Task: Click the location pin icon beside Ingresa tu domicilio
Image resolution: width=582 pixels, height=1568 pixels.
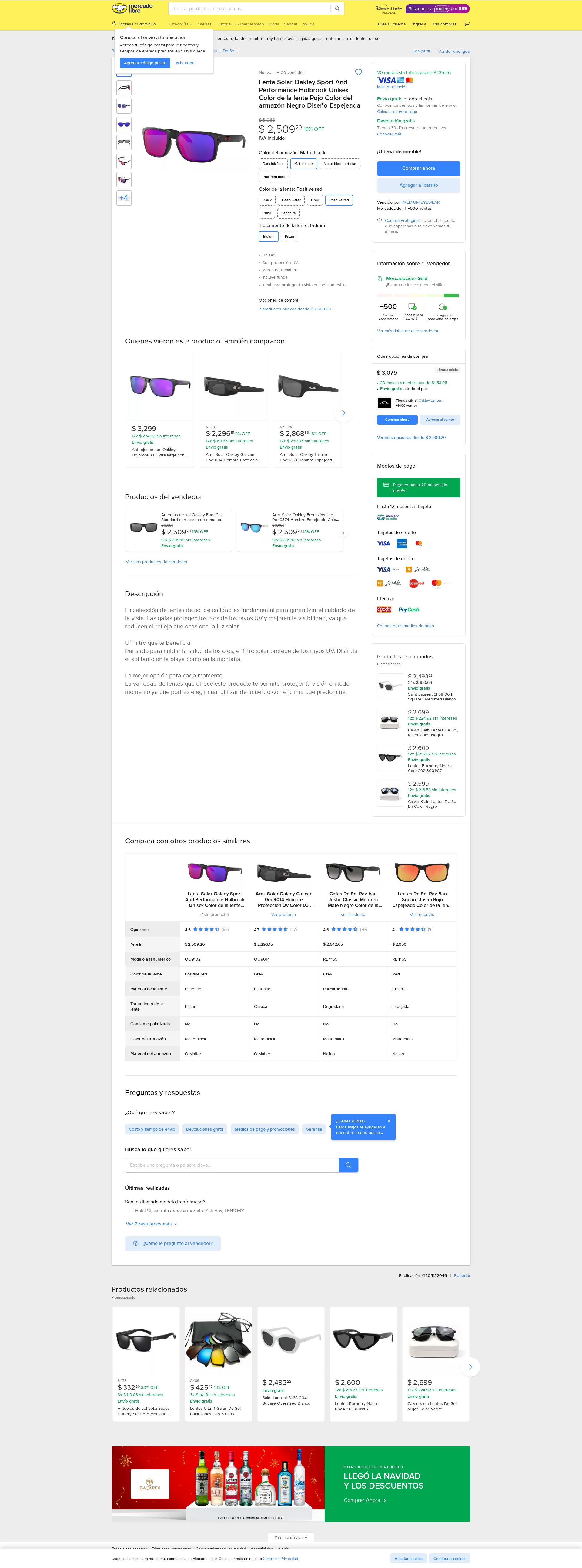Action: pos(115,24)
